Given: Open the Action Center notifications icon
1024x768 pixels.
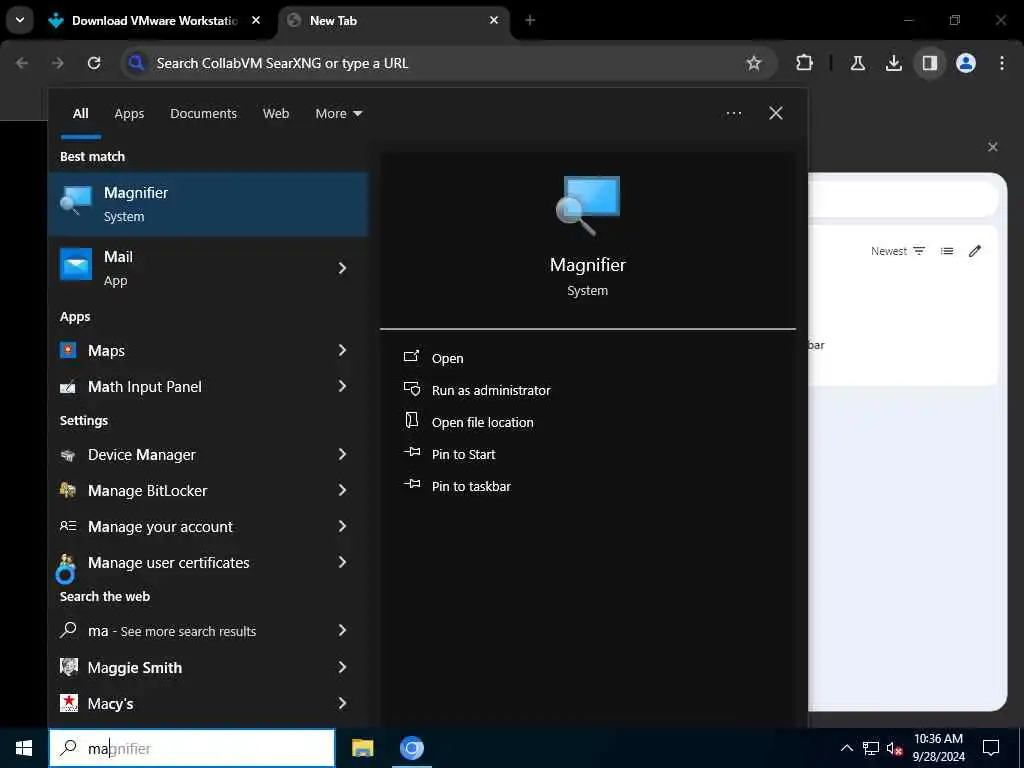Looking at the screenshot, I should [x=991, y=748].
